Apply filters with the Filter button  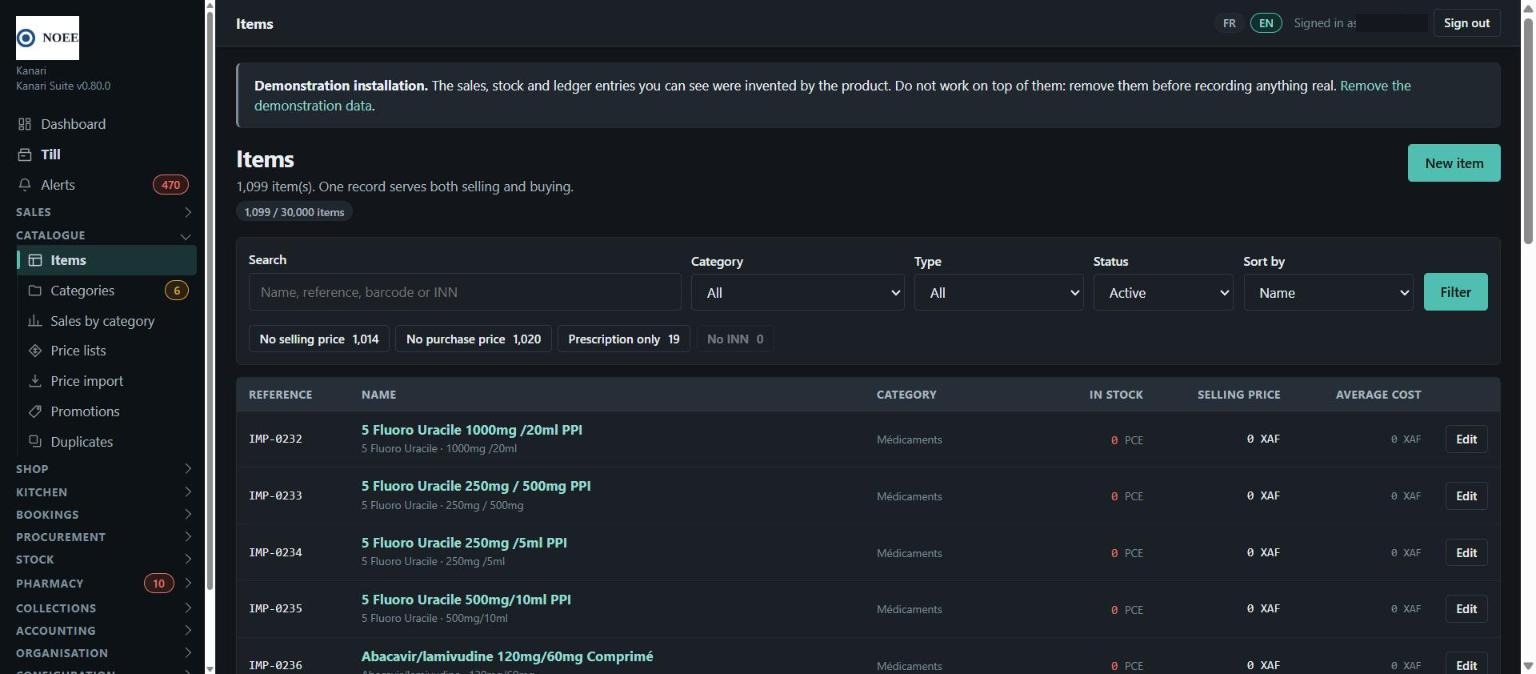tap(1456, 292)
